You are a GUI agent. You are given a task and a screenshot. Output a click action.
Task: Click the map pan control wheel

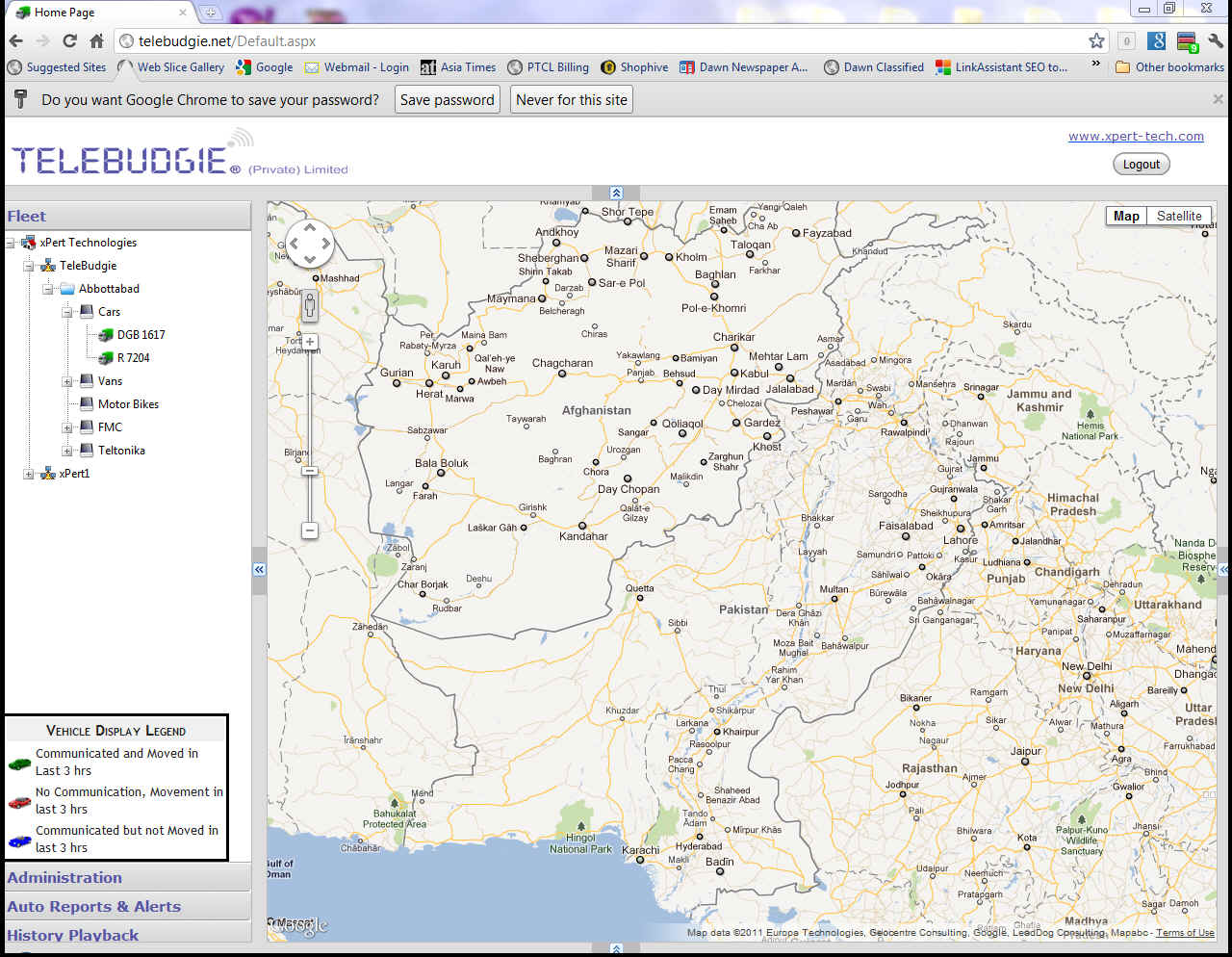(x=310, y=244)
